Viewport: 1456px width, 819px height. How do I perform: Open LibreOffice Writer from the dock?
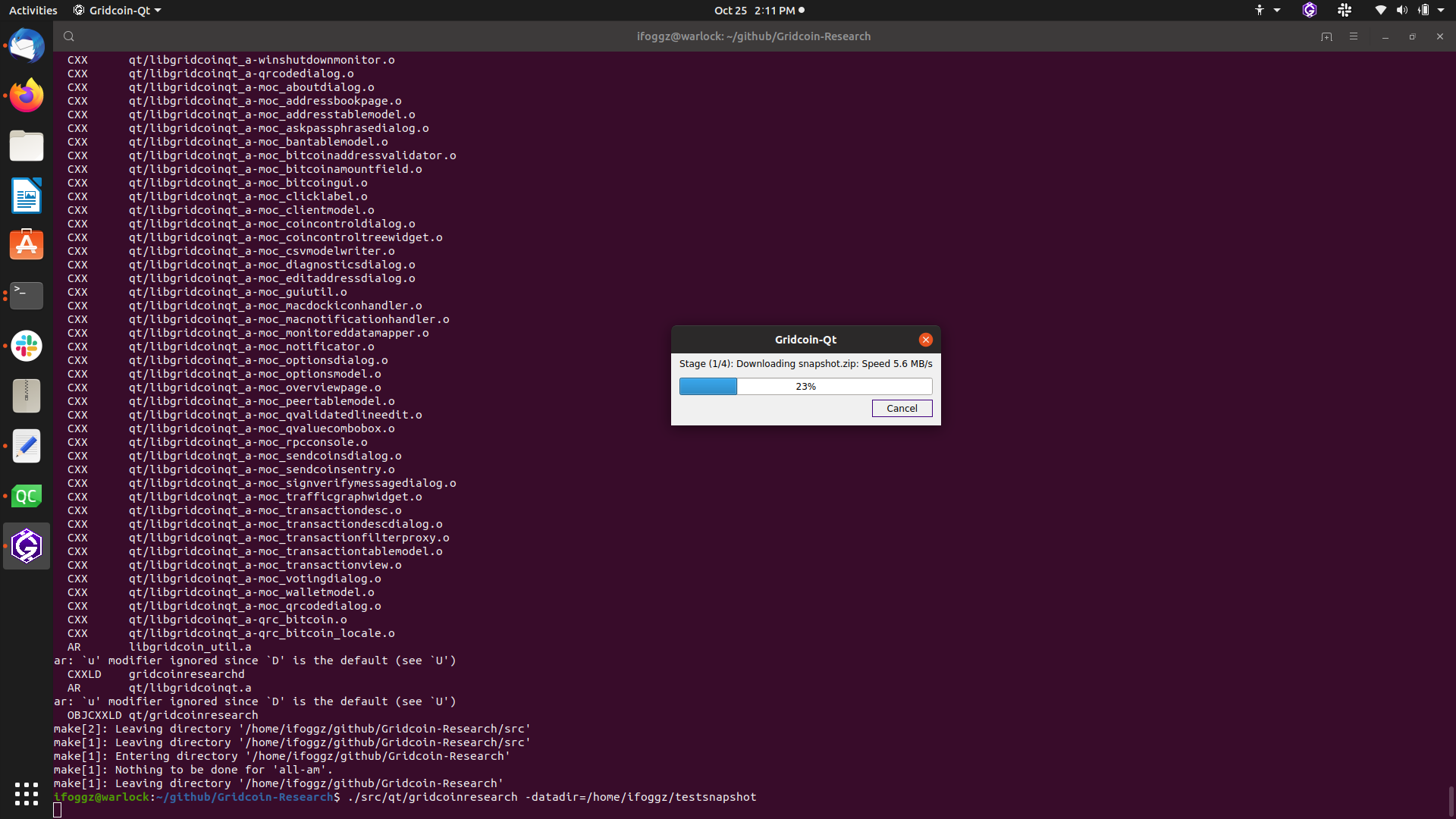tap(27, 196)
